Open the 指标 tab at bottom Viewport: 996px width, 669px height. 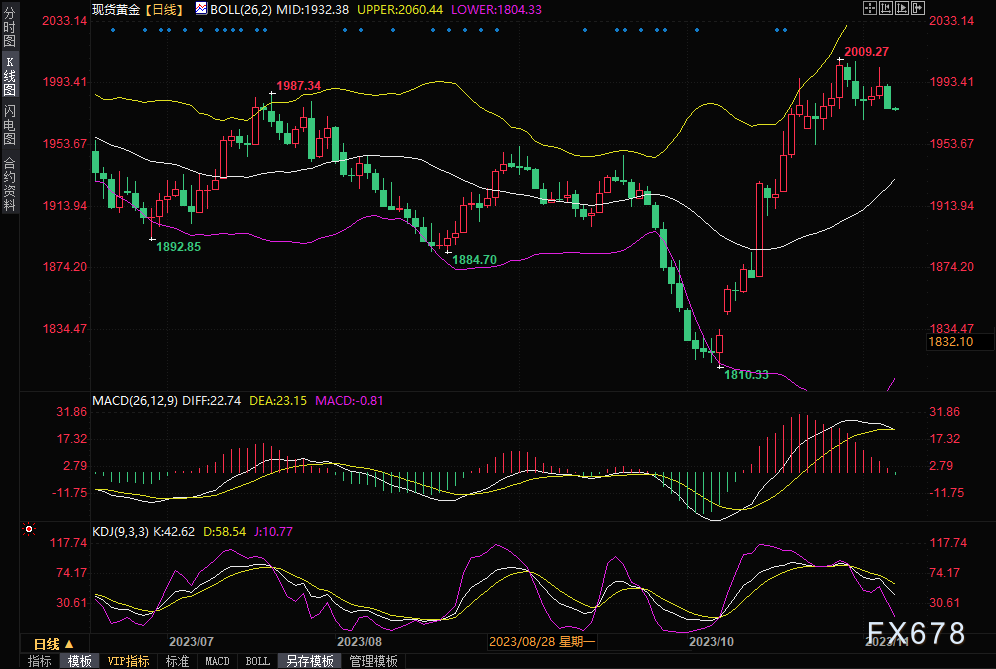pyautogui.click(x=40, y=661)
